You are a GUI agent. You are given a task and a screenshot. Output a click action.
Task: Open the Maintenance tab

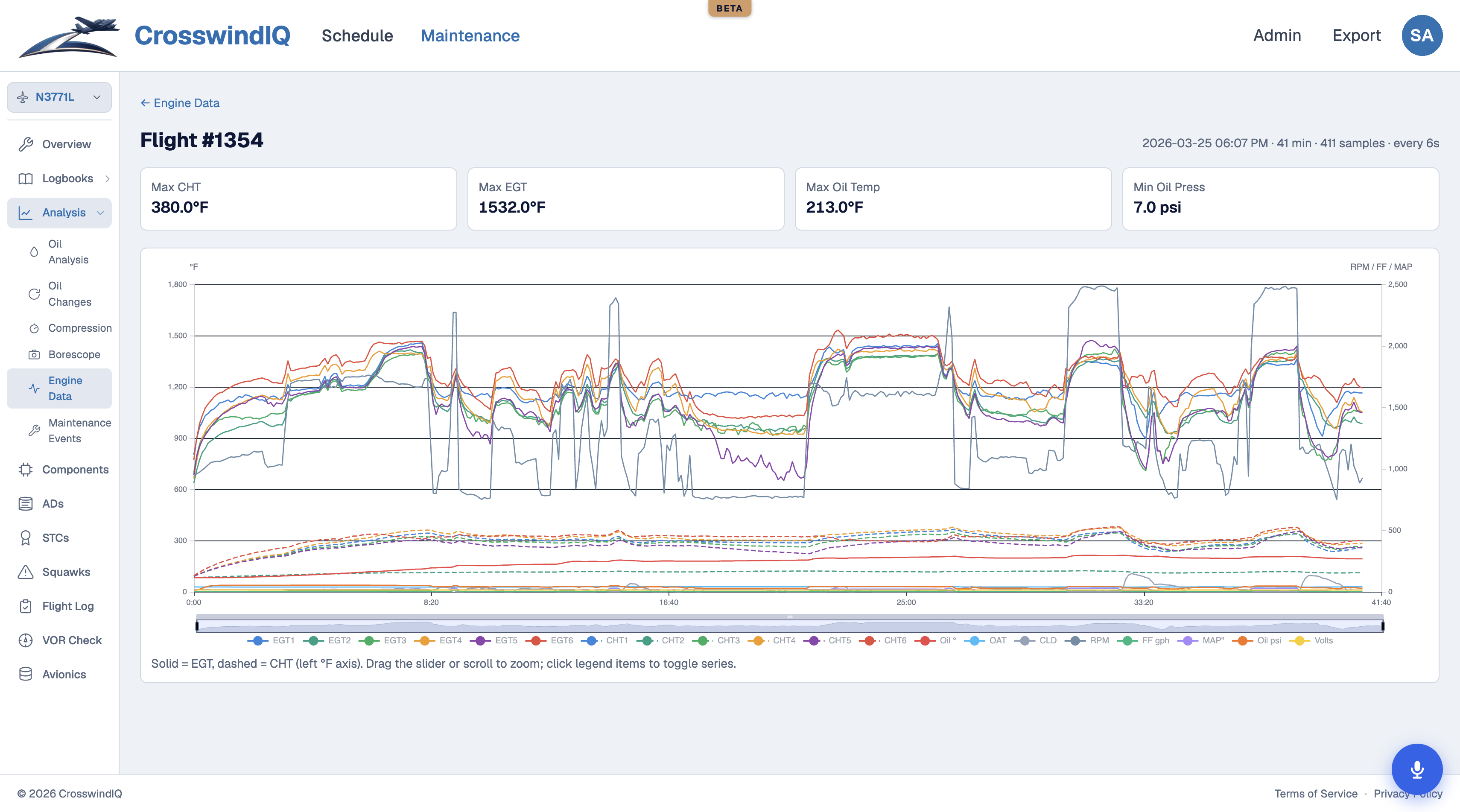[x=470, y=36]
